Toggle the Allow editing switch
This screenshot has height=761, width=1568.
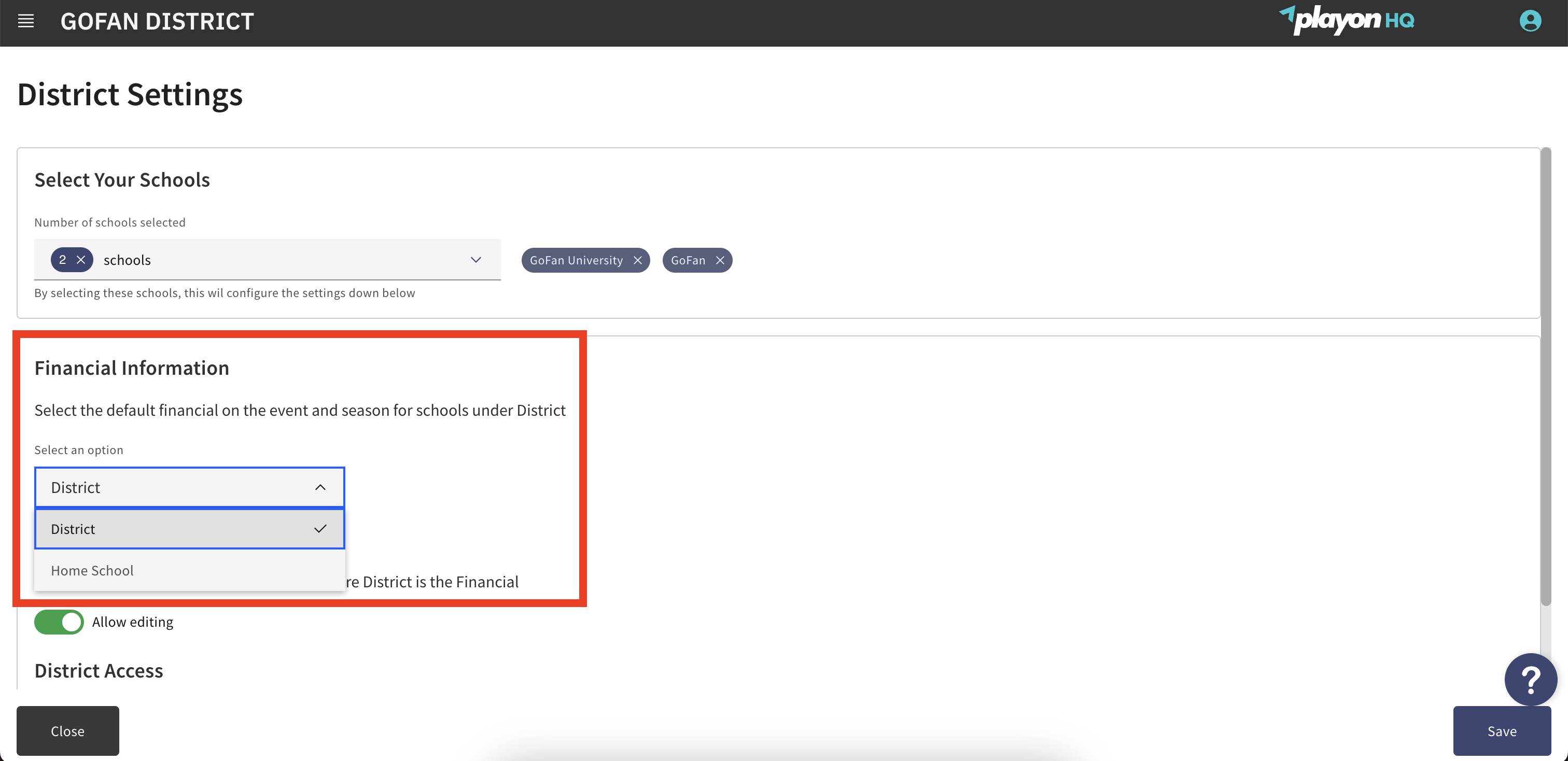pos(59,622)
